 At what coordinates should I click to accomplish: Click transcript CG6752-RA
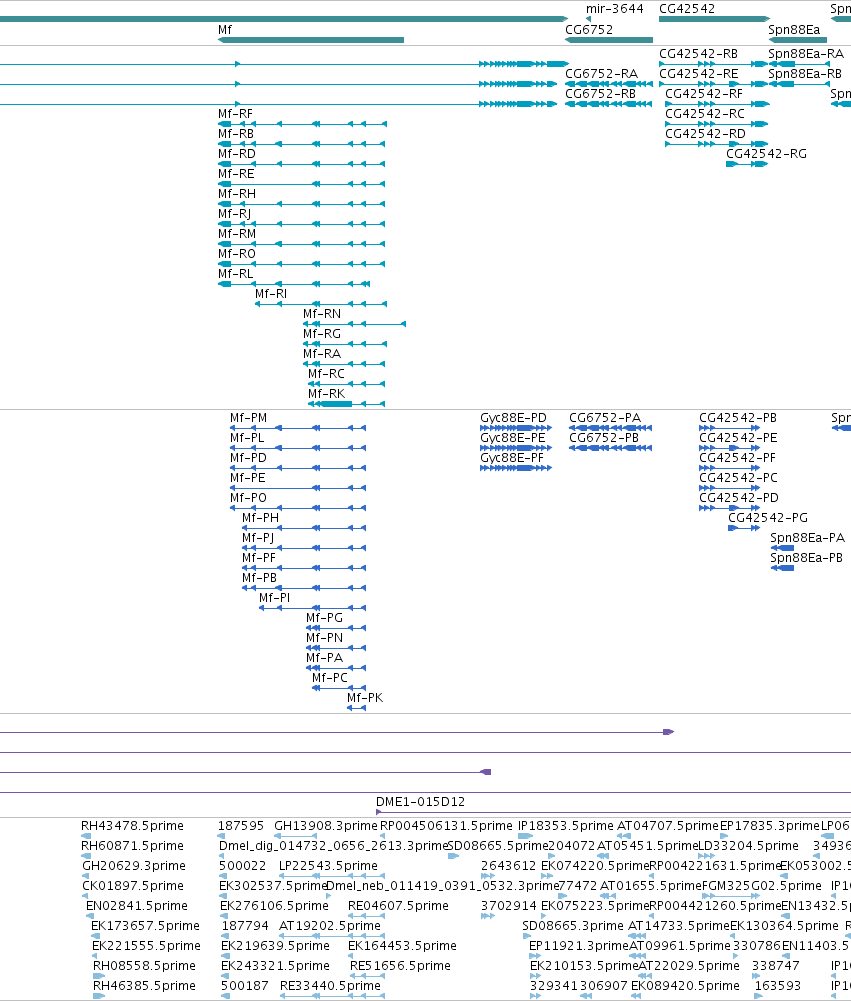point(601,74)
